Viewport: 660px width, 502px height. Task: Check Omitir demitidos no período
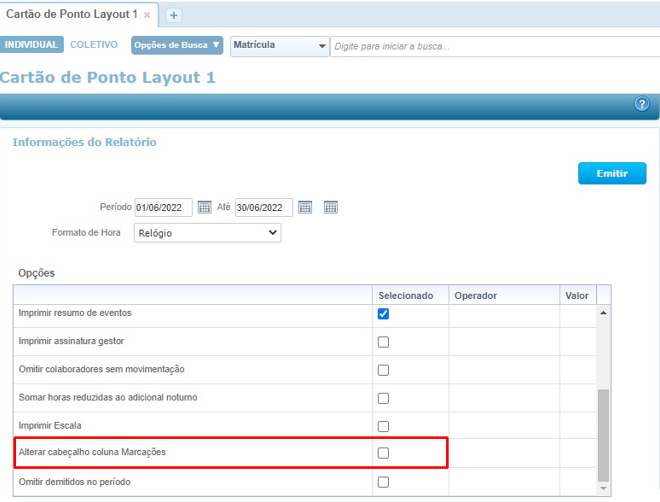tap(383, 482)
